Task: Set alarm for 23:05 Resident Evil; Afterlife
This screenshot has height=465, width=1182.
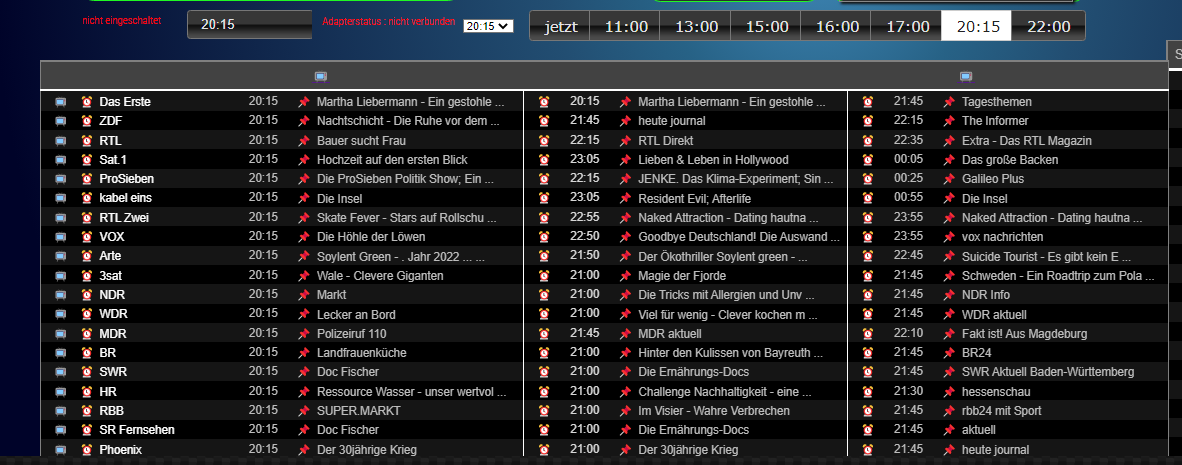Action: tap(544, 198)
